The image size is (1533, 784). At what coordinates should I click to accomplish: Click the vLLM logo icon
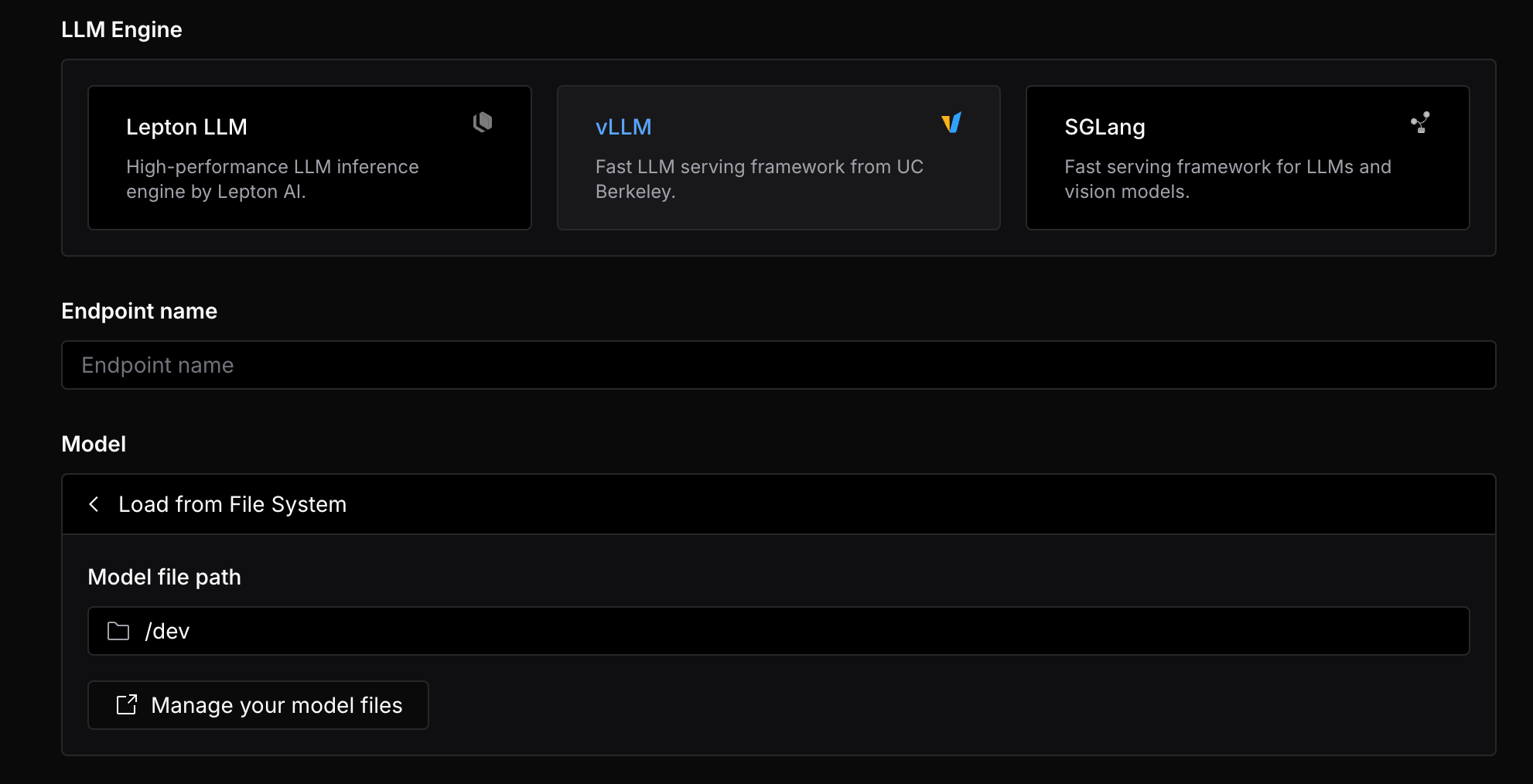951,122
